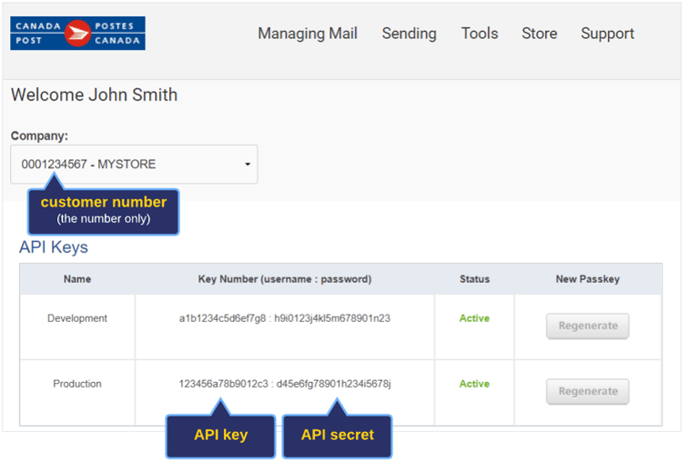Open the Support menu
The height and width of the screenshot is (462, 688).
607,34
